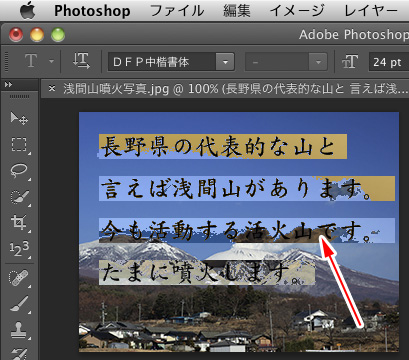Select the Brush tool
Image resolution: width=409 pixels, height=360 pixels.
click(19, 304)
